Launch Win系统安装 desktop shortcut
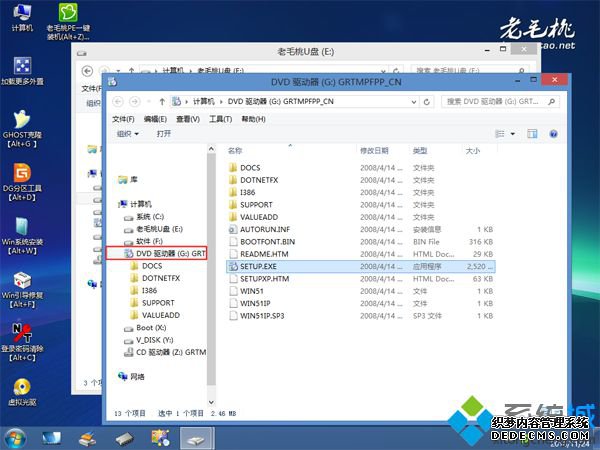 (22, 236)
